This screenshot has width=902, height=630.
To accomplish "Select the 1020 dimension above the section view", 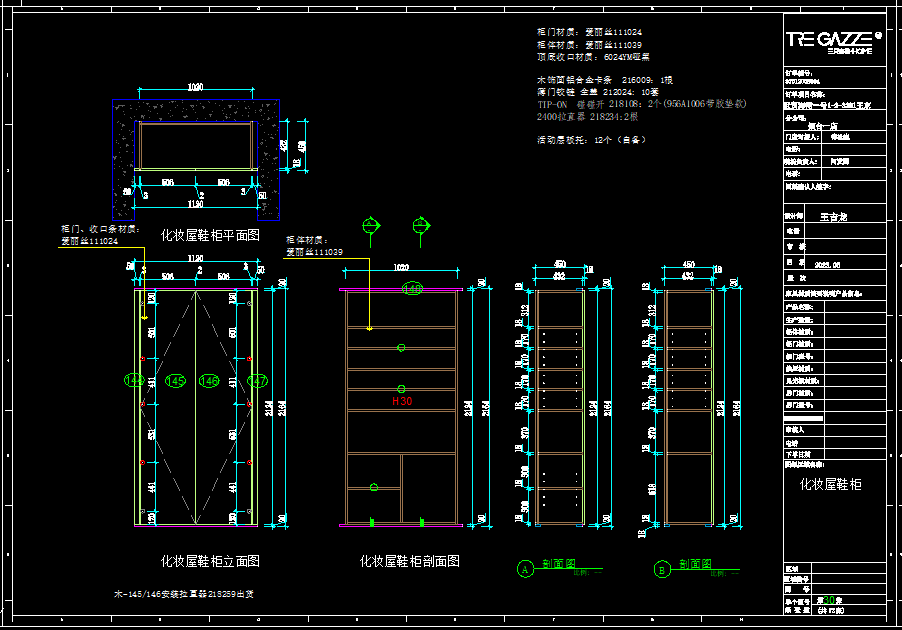I will pos(401,268).
